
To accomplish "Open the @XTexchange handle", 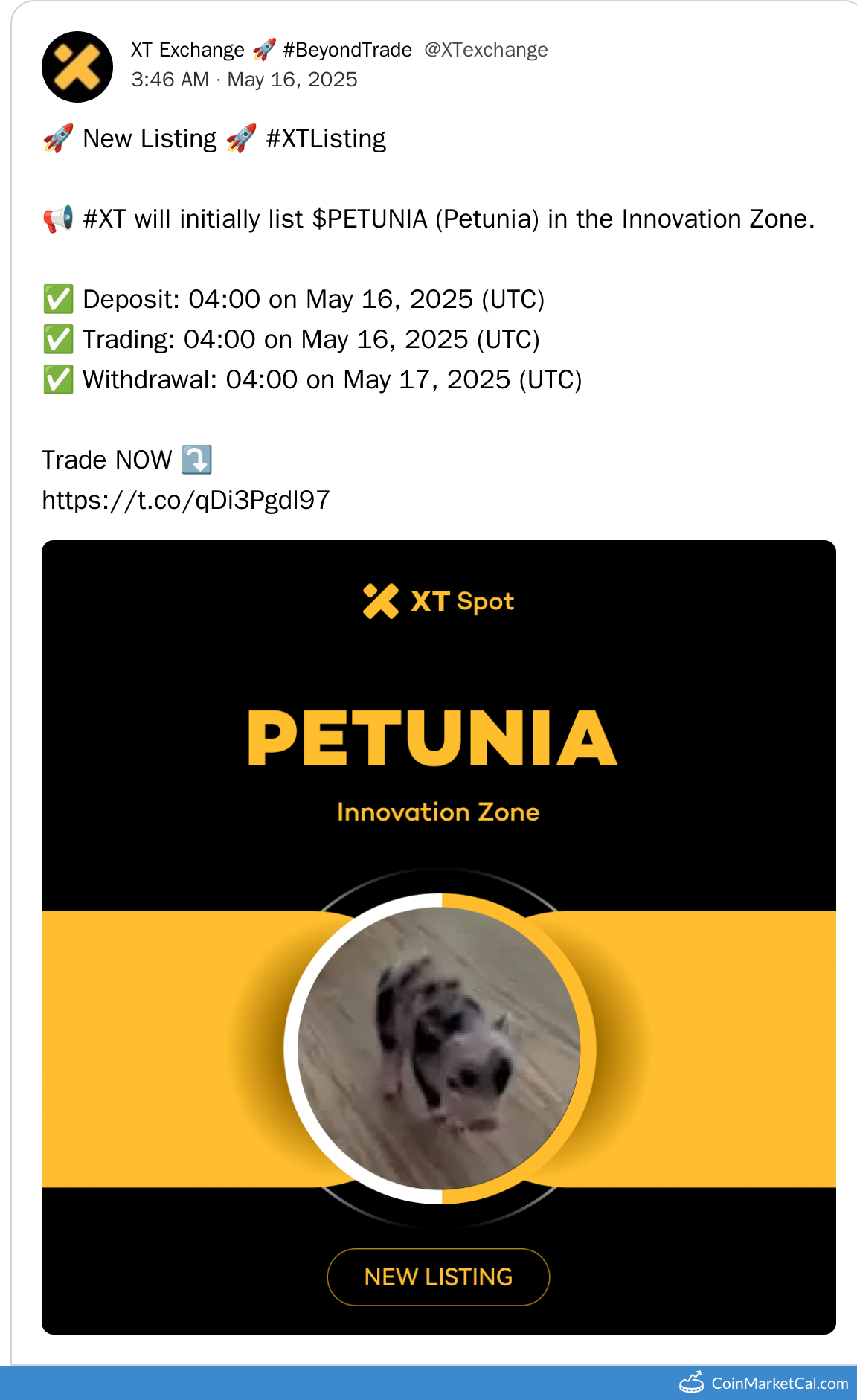I will coord(486,50).
